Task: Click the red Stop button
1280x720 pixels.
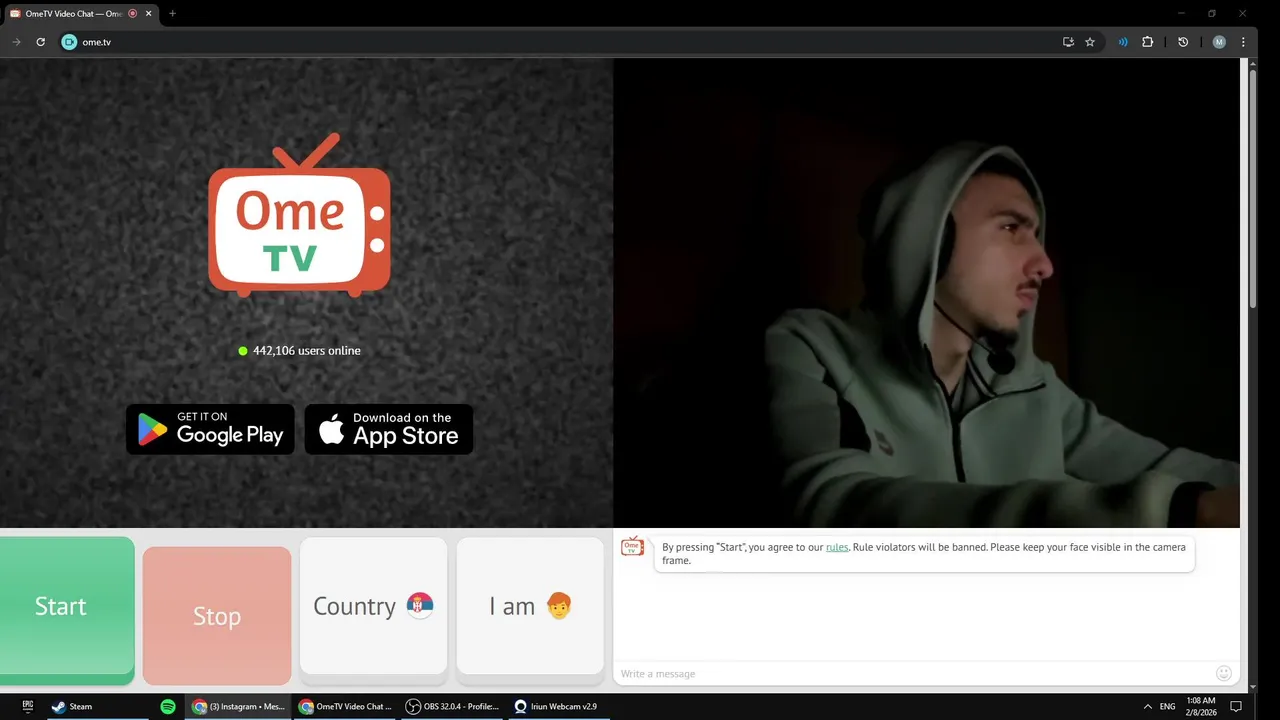Action: pyautogui.click(x=217, y=616)
